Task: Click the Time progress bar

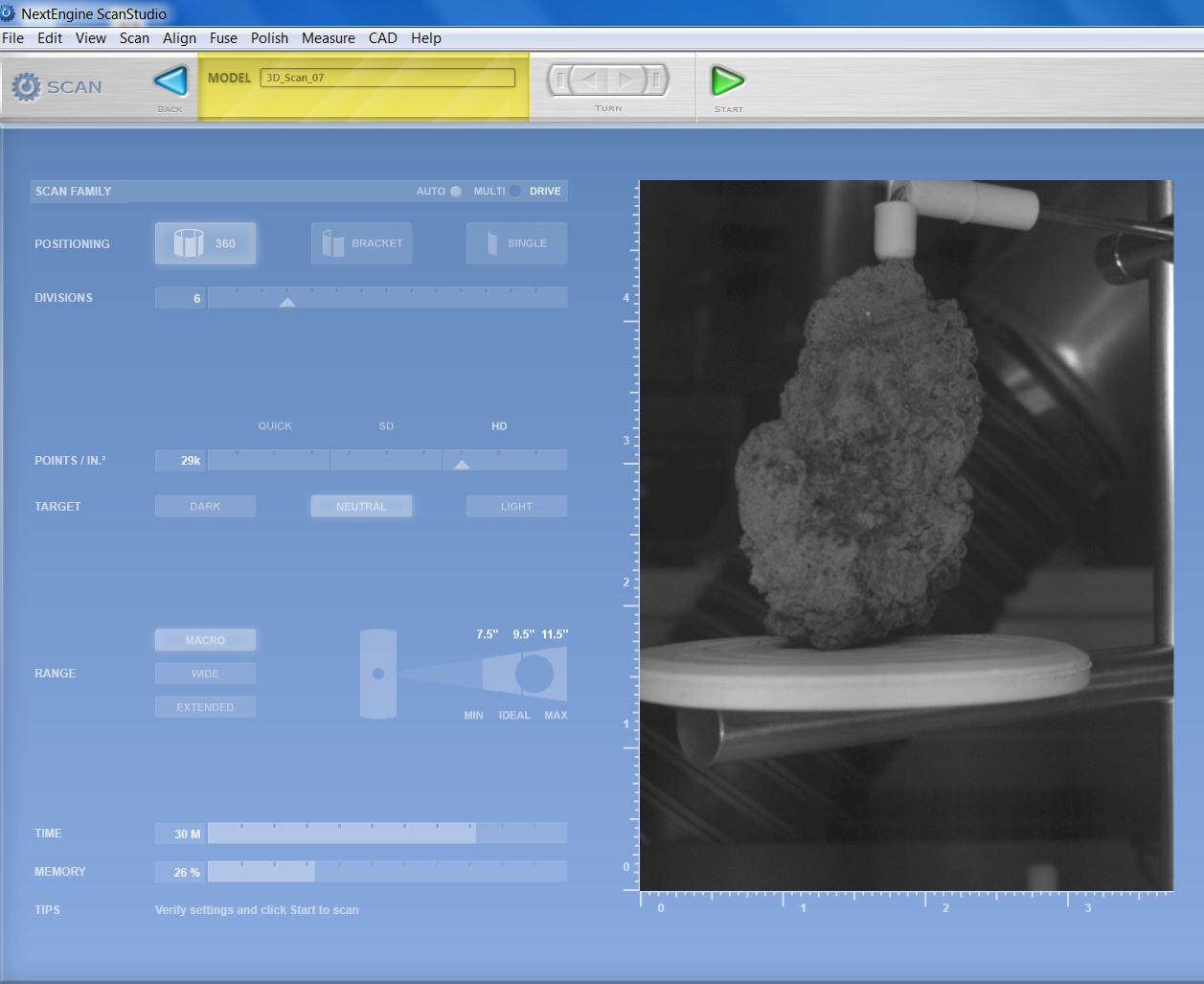Action: [x=387, y=834]
